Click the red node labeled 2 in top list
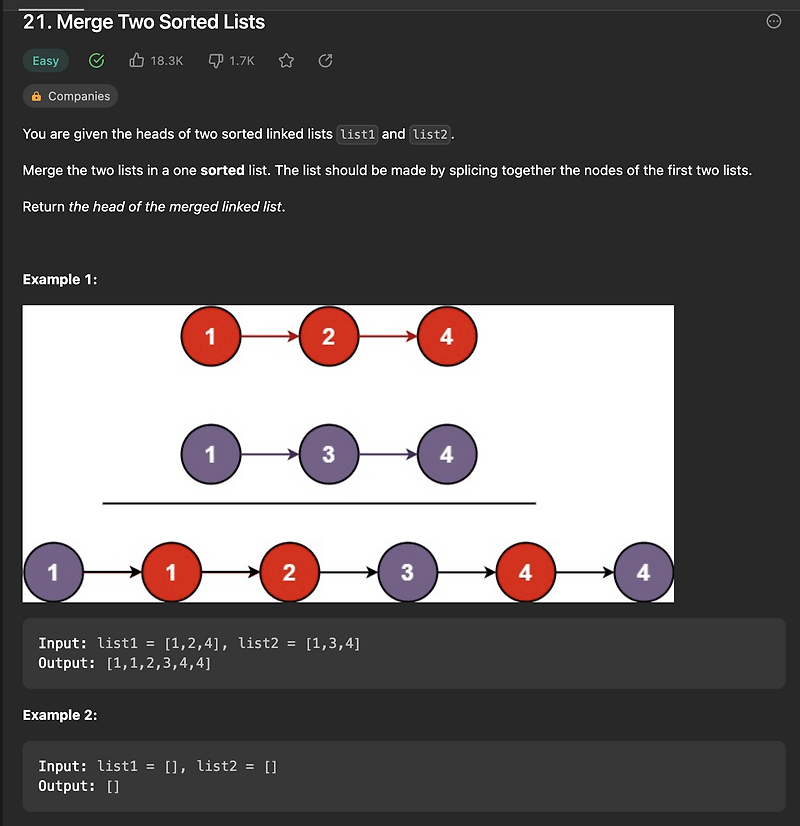This screenshot has width=800, height=826. 329,336
